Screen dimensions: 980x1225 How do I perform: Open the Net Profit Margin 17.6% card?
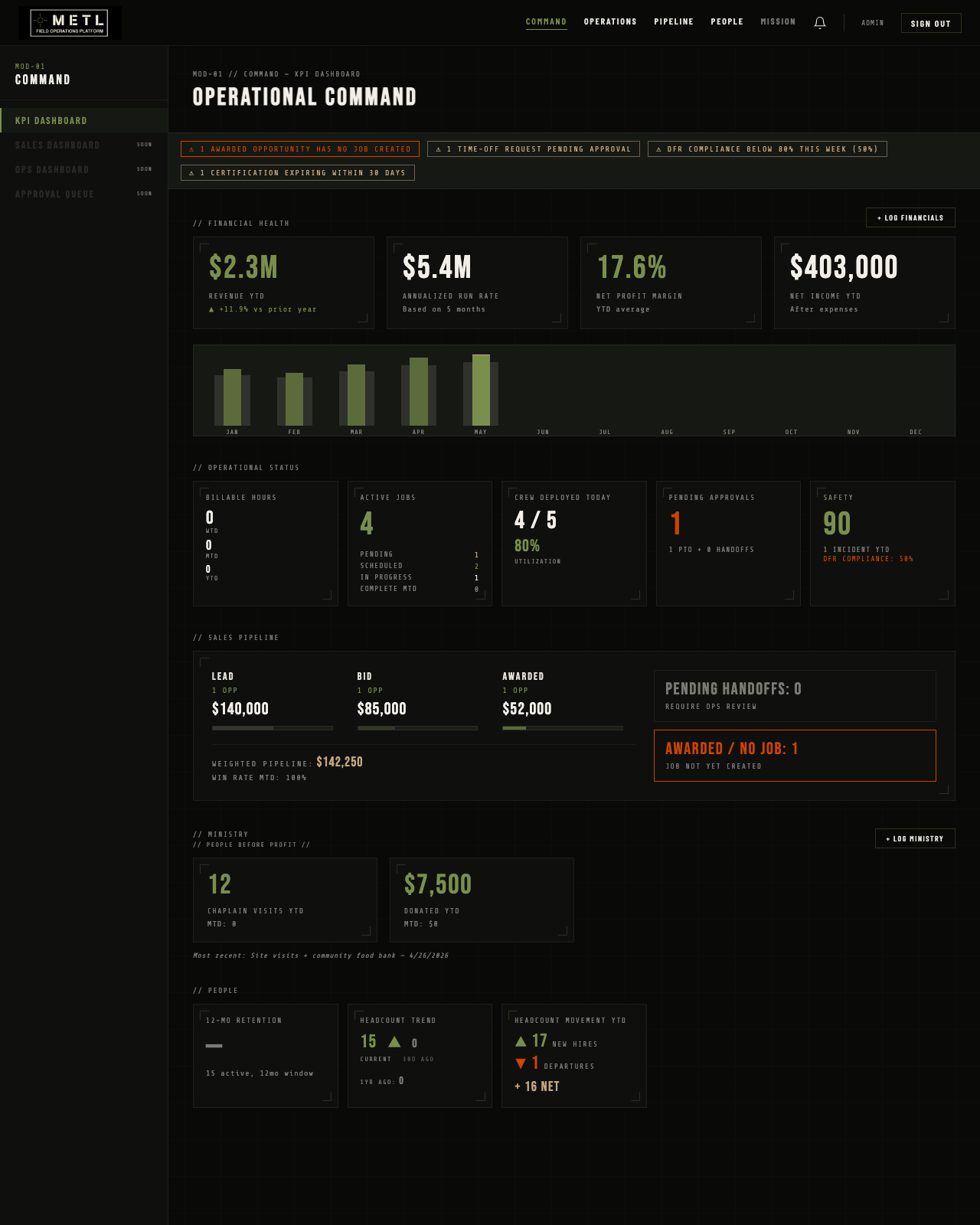pos(671,283)
